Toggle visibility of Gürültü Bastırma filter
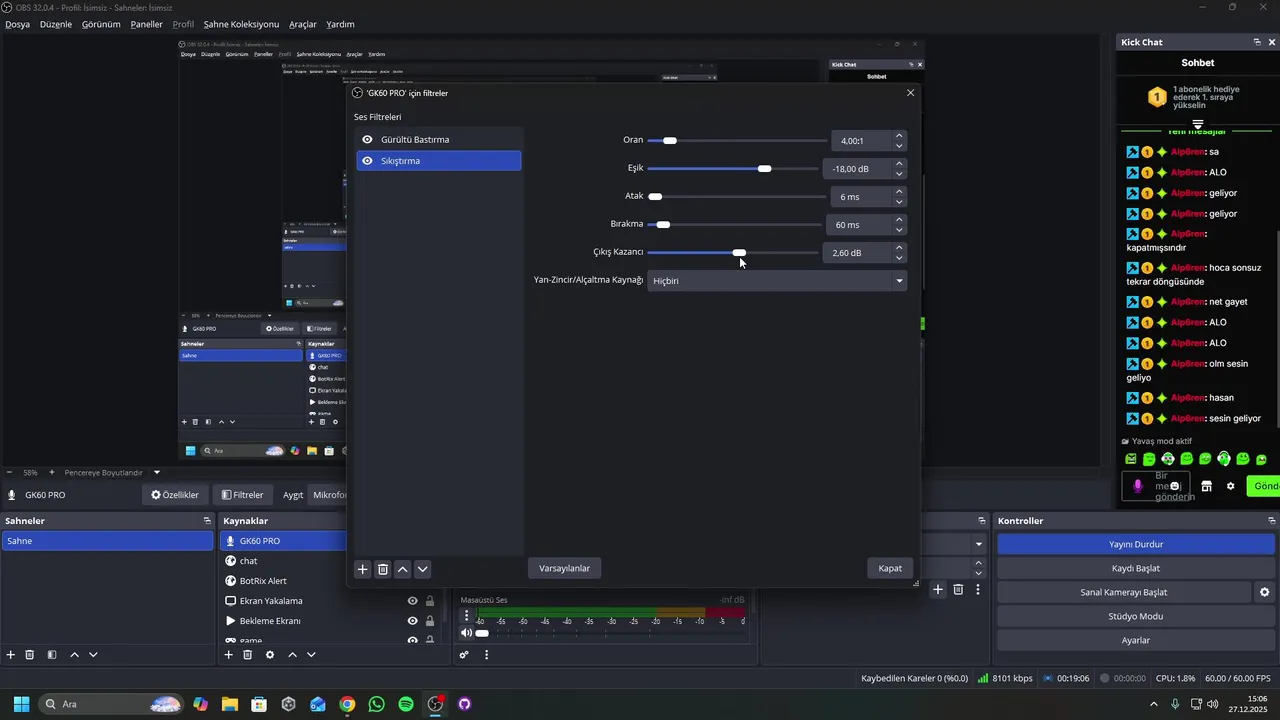This screenshot has height=720, width=1280. 367,140
